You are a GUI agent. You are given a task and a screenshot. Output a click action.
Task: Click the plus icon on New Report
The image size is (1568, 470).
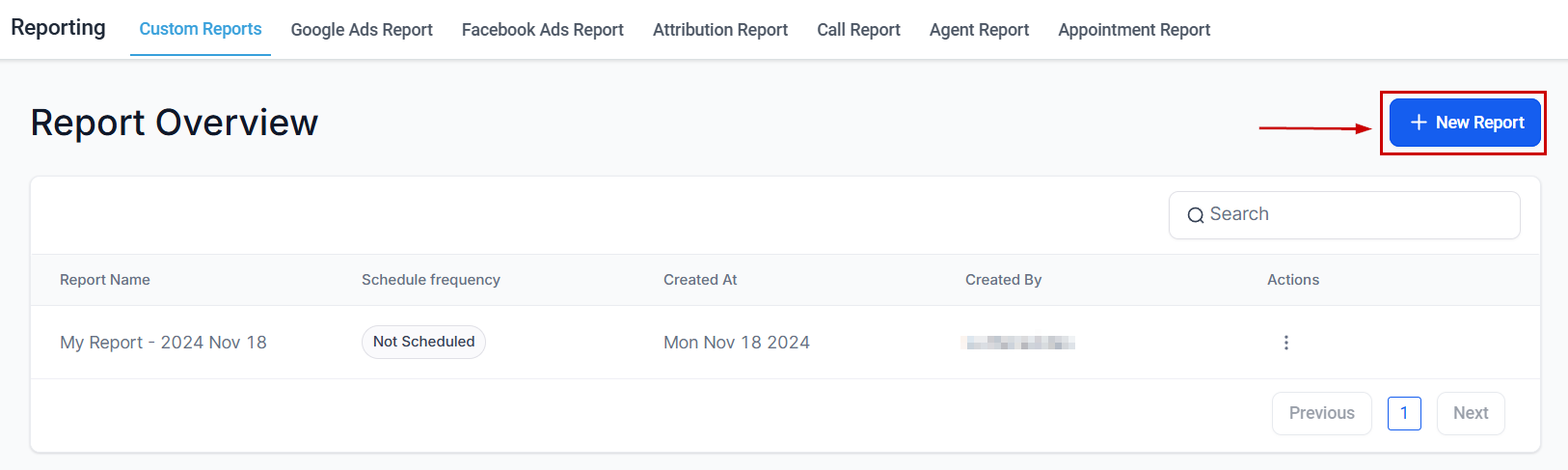[1419, 123]
